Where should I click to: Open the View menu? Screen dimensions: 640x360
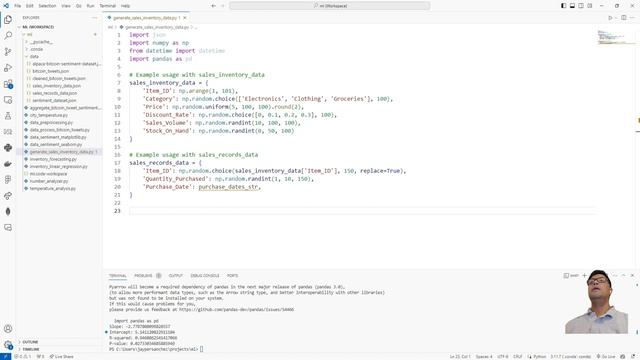66,6
